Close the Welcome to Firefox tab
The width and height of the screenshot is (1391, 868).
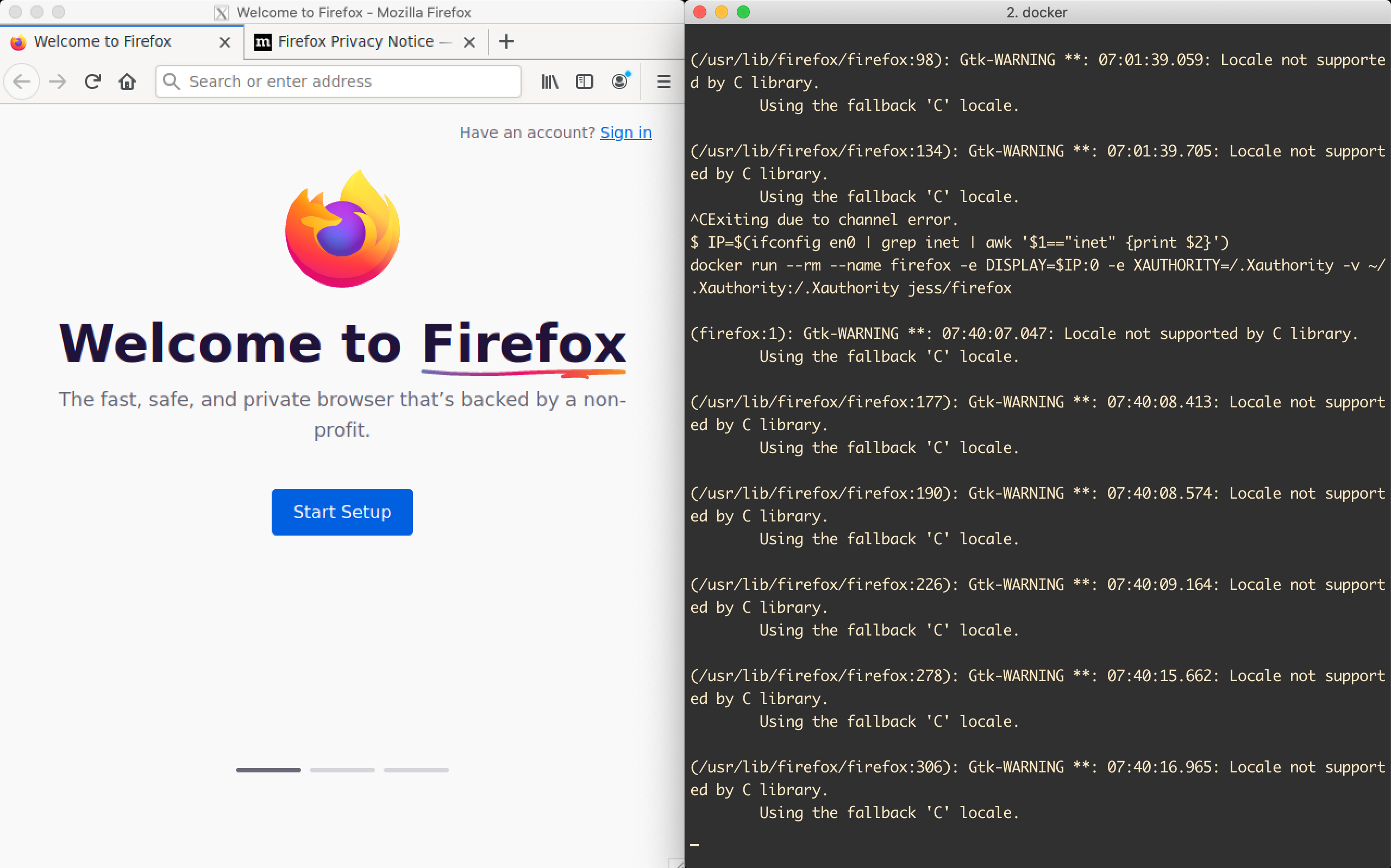coord(224,42)
